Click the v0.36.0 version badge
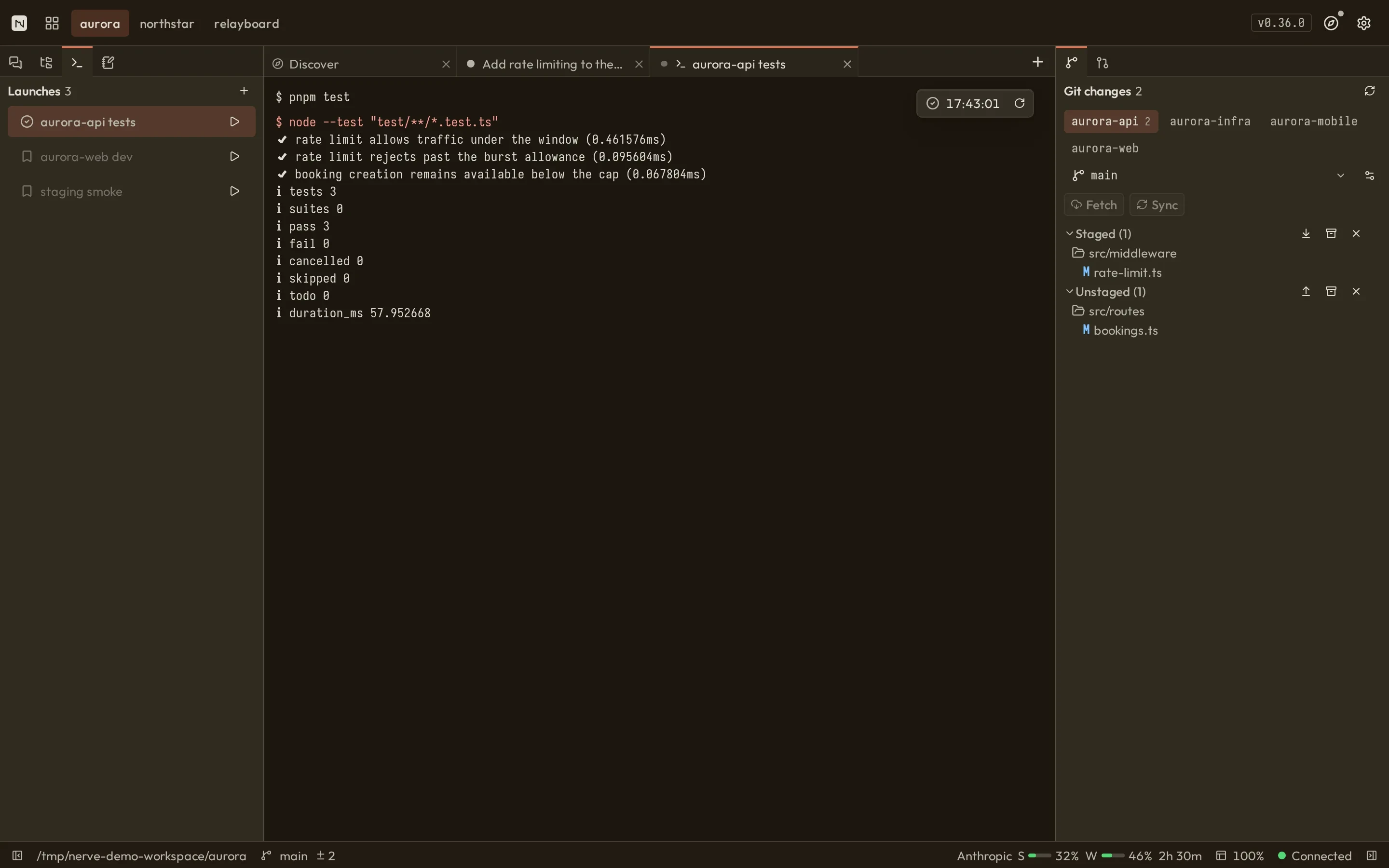 pyautogui.click(x=1281, y=23)
